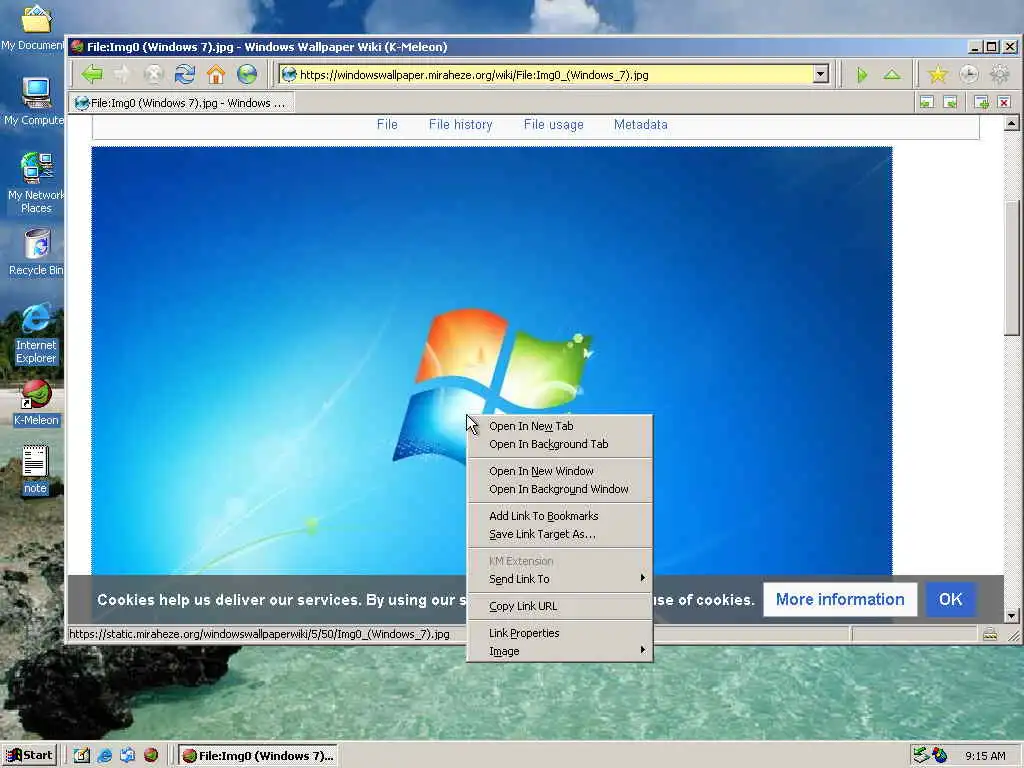This screenshot has width=1024, height=768.
Task: Open My Computer desktop icon
Action: (x=34, y=102)
